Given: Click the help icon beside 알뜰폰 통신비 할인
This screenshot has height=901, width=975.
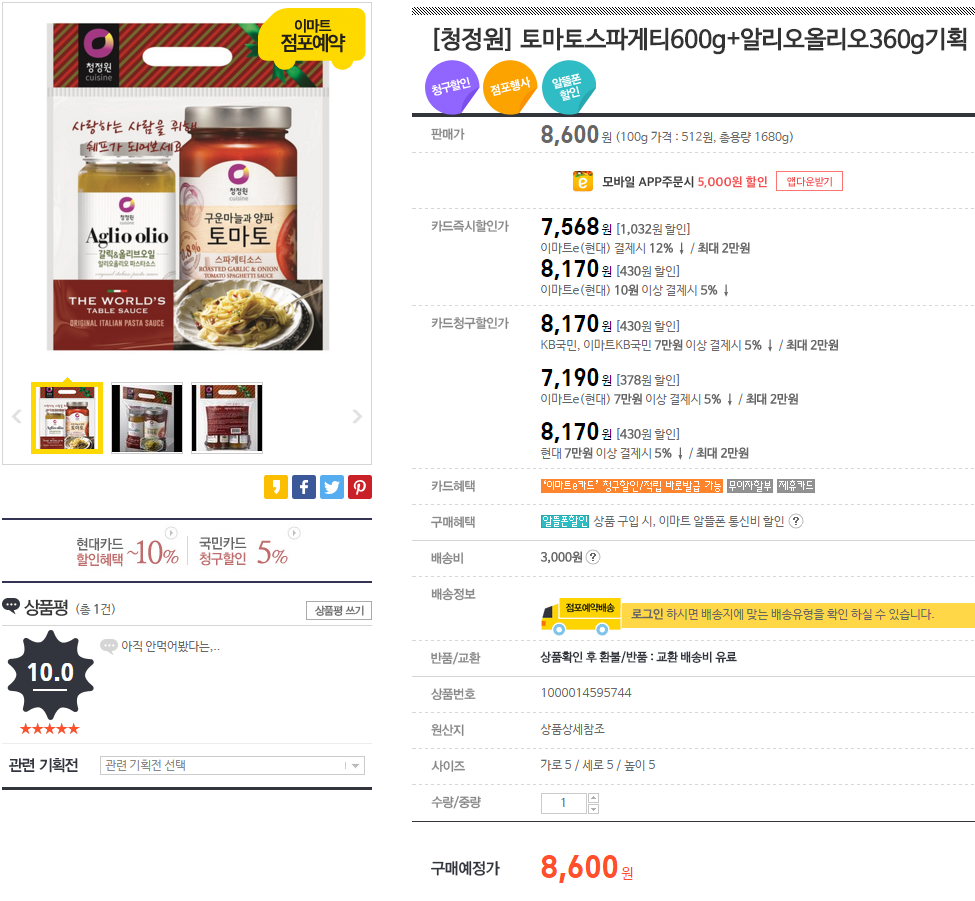Looking at the screenshot, I should (796, 521).
